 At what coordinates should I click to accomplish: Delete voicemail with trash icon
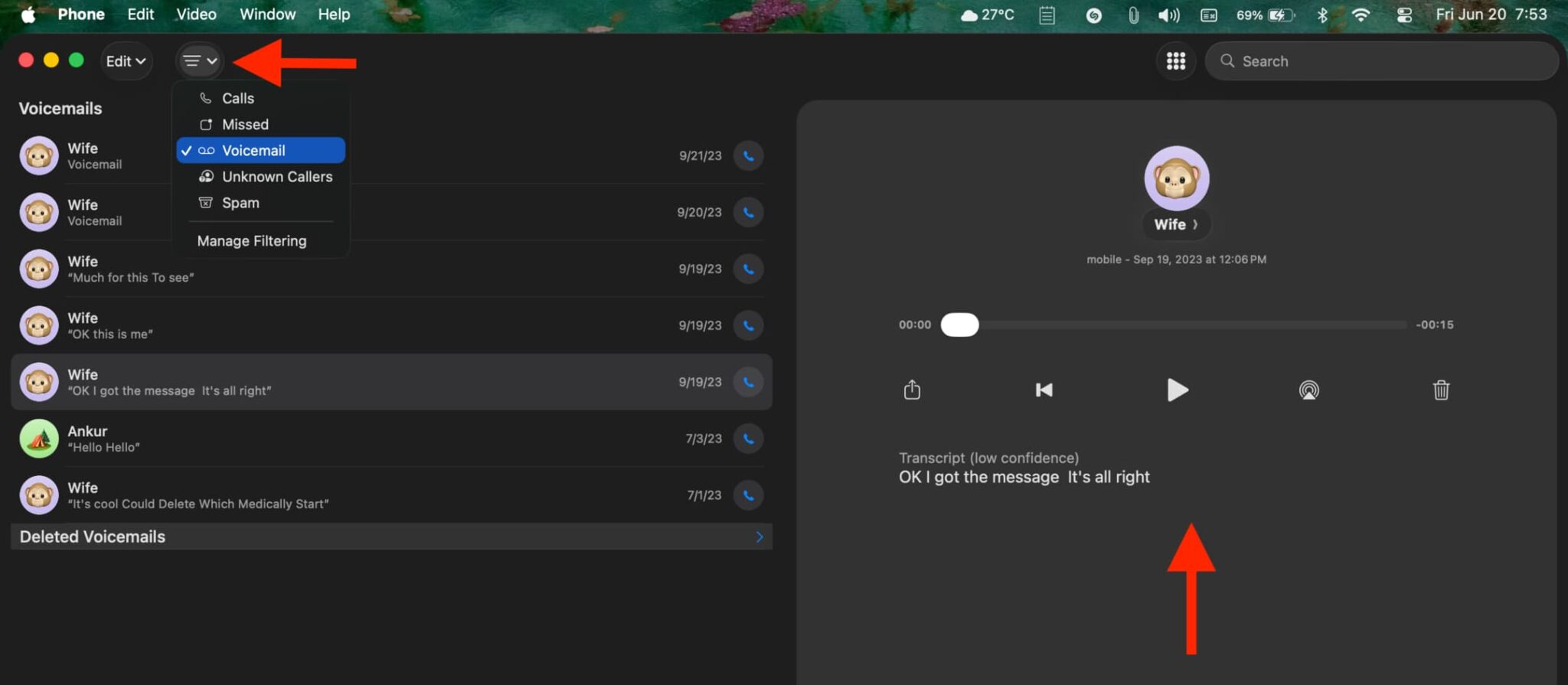click(1440, 390)
